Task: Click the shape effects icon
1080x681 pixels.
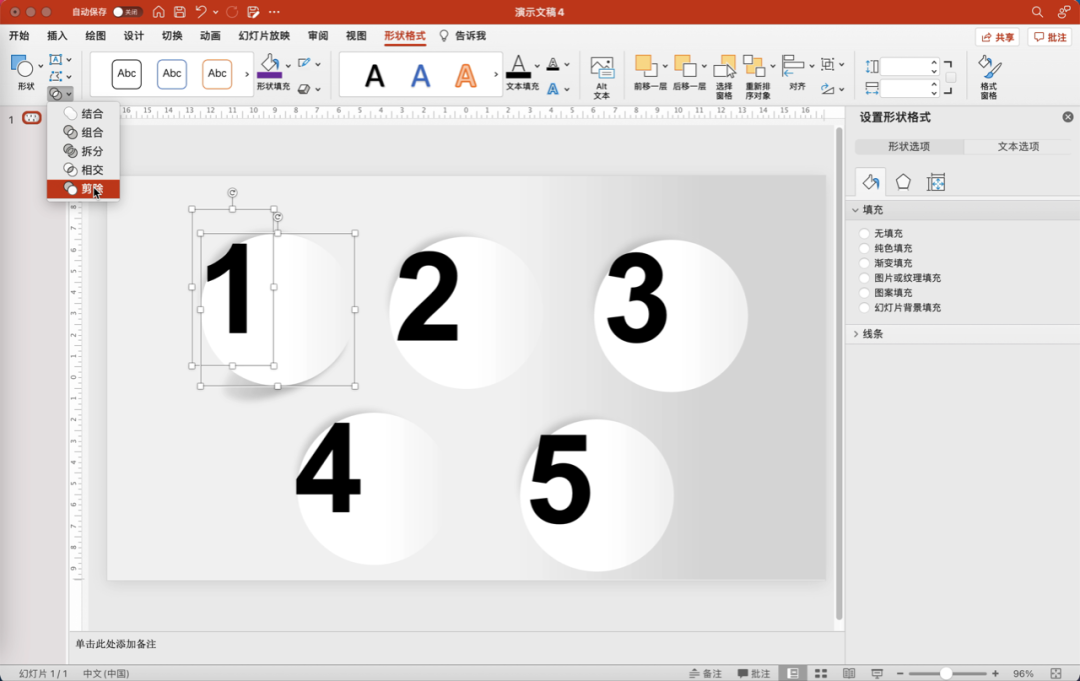Action: point(304,89)
